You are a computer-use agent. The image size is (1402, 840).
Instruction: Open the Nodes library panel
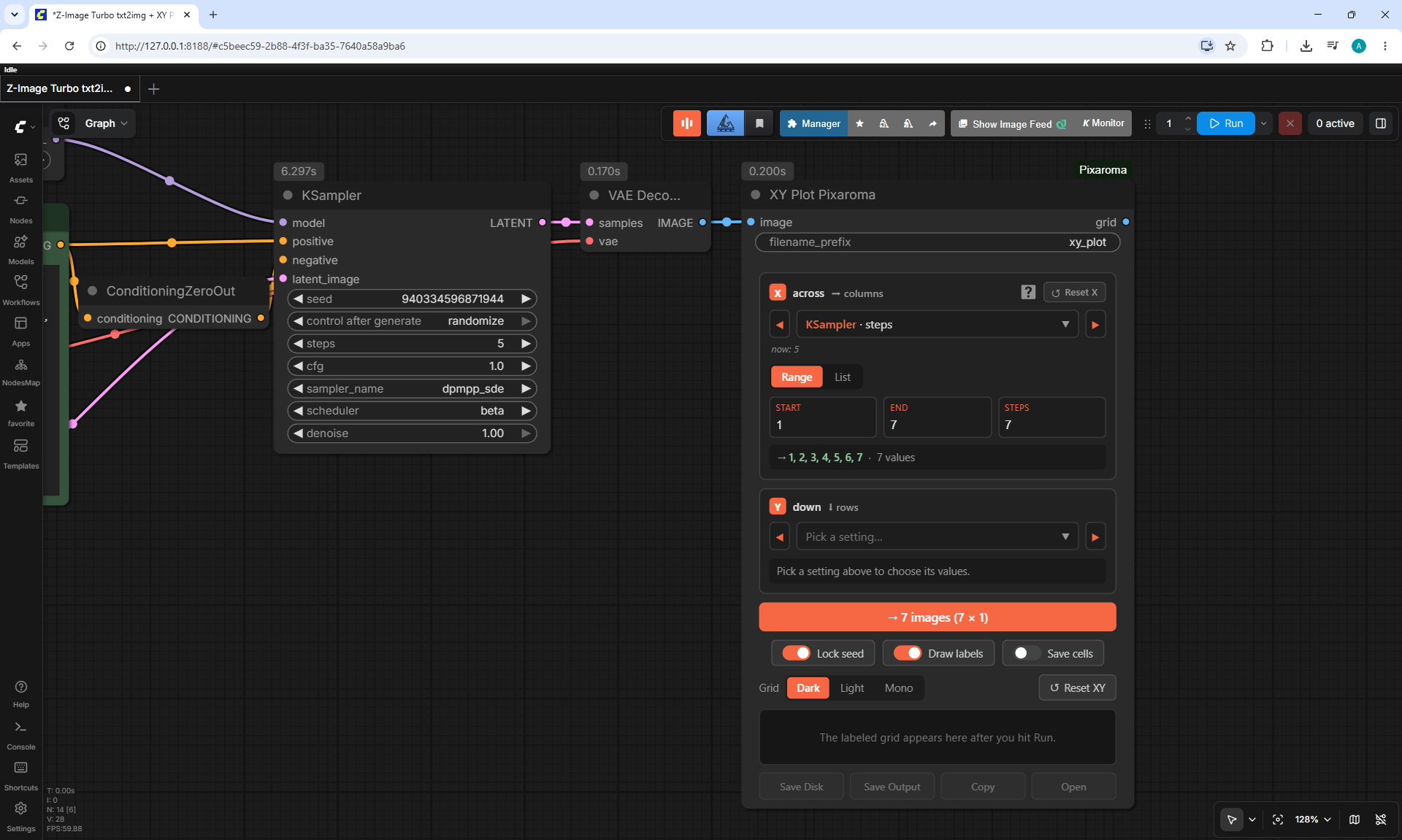20,208
